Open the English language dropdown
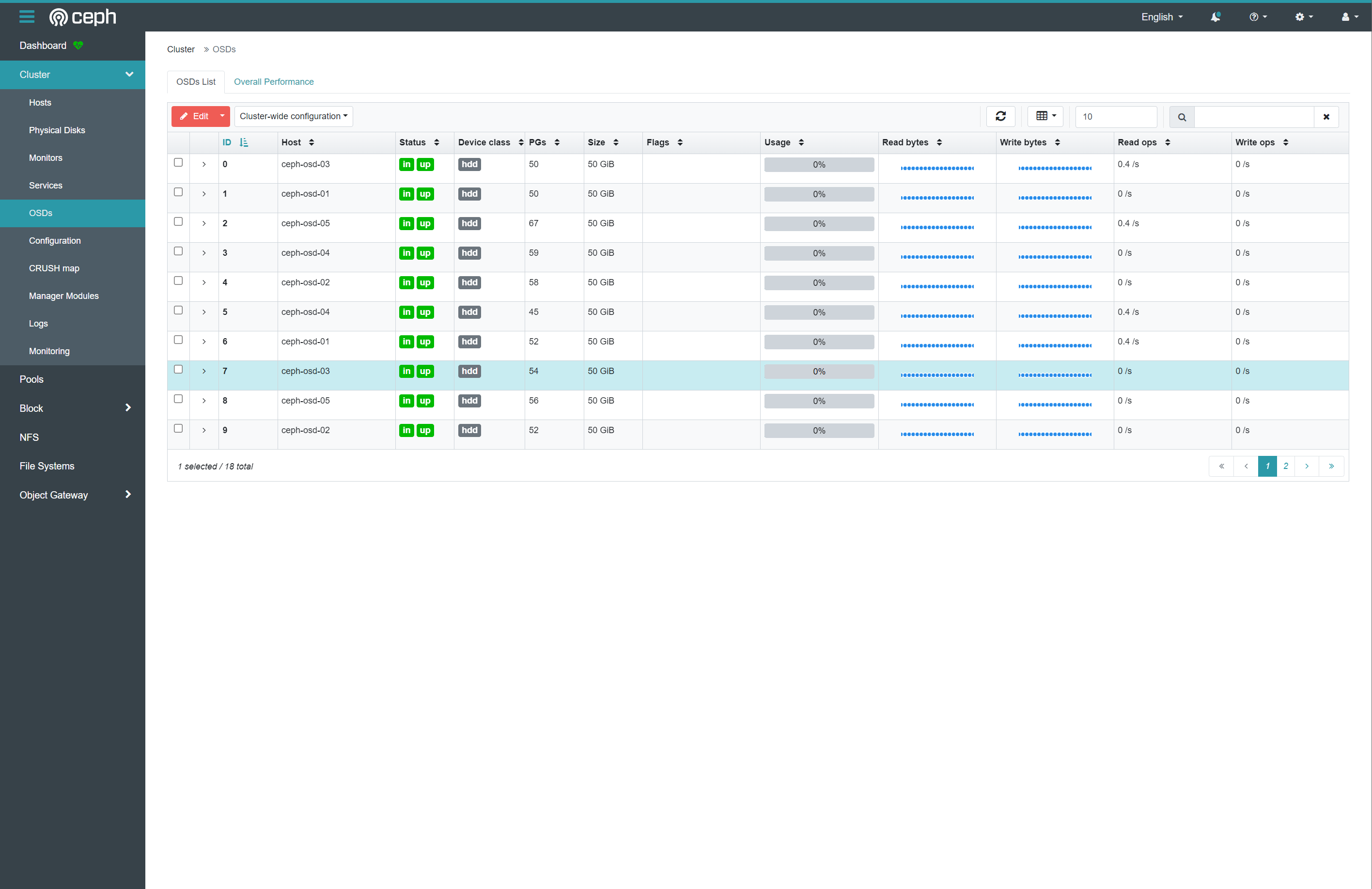Image resolution: width=1372 pixels, height=889 pixels. tap(1162, 17)
